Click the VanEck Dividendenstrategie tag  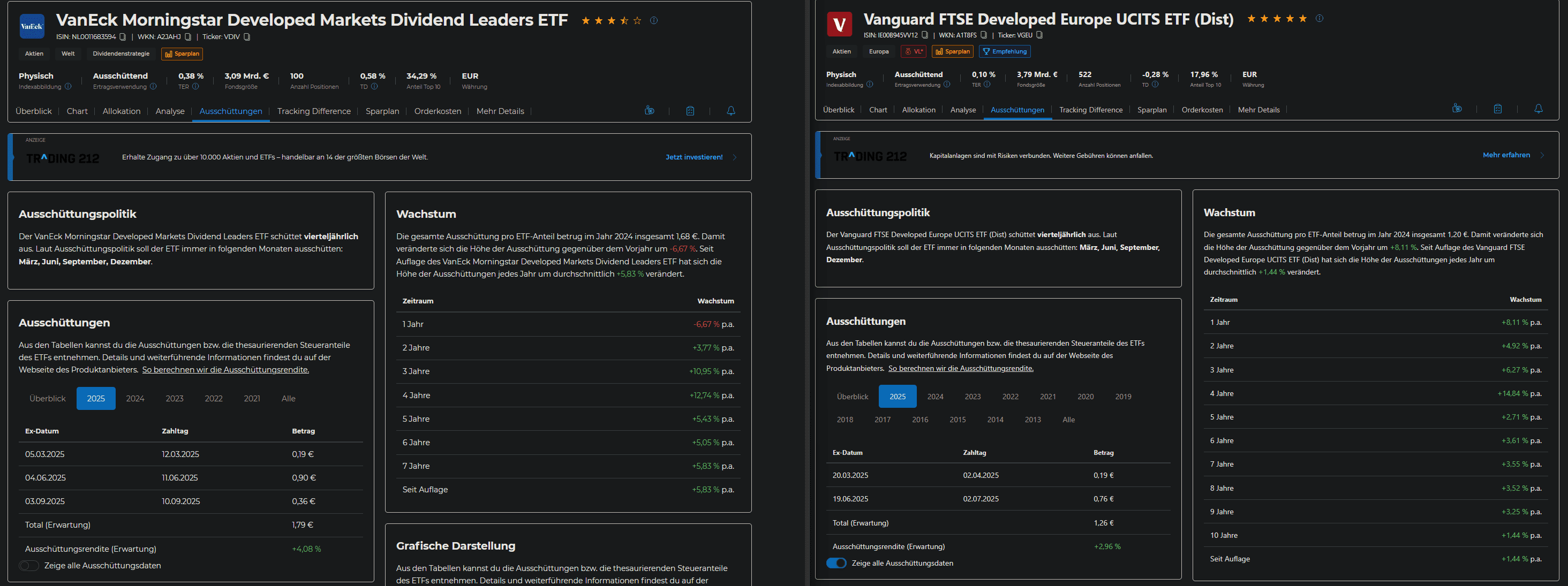click(120, 54)
